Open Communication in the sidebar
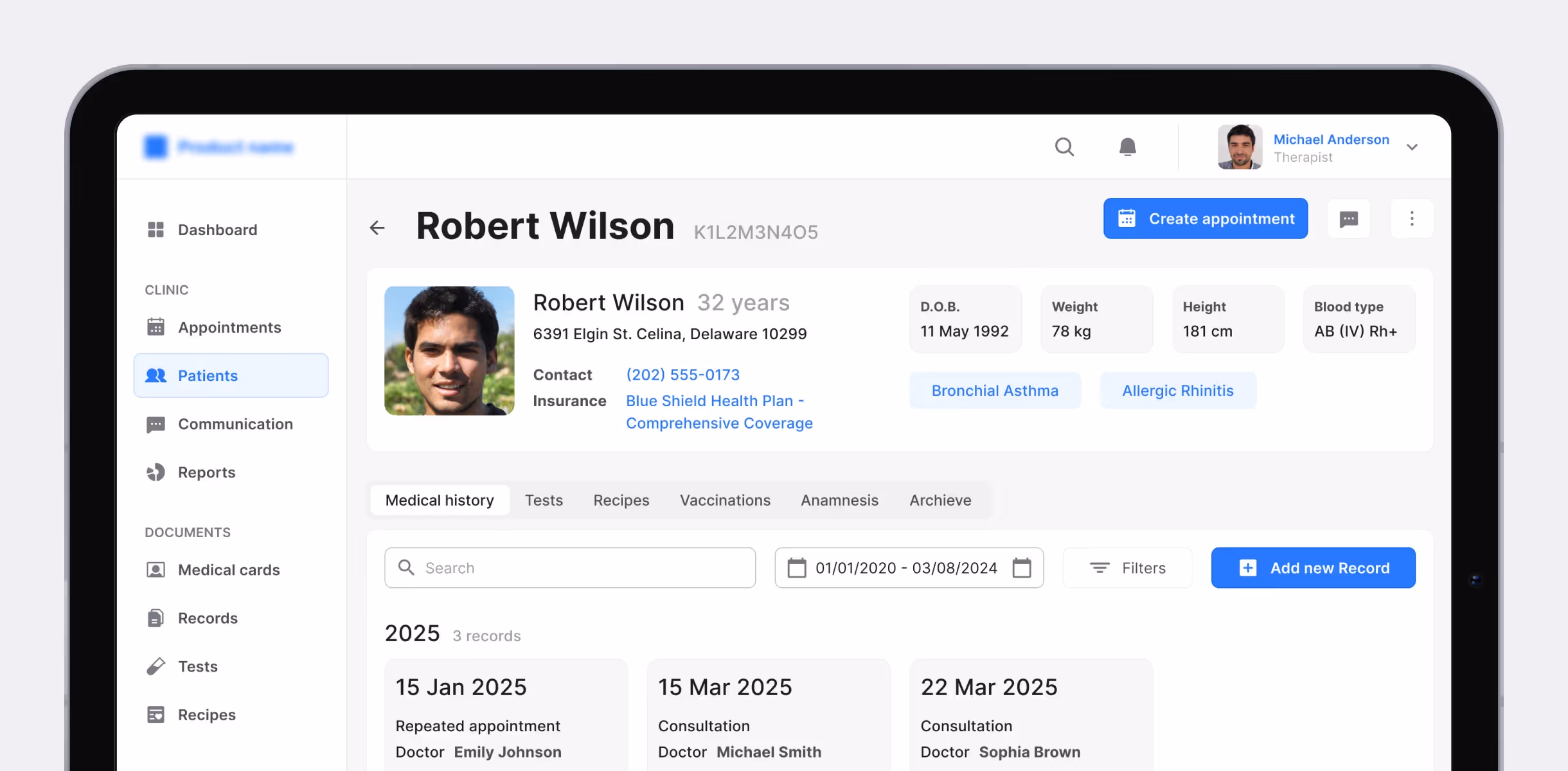This screenshot has height=771, width=1568. click(x=235, y=424)
